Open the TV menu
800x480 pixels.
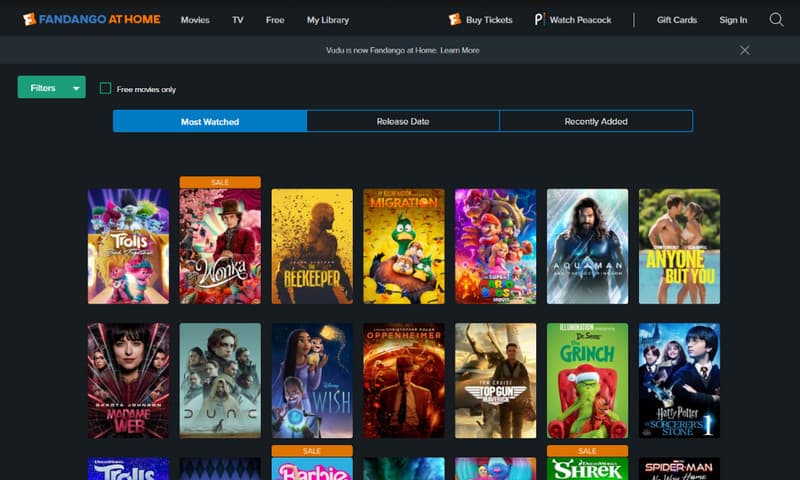[238, 20]
